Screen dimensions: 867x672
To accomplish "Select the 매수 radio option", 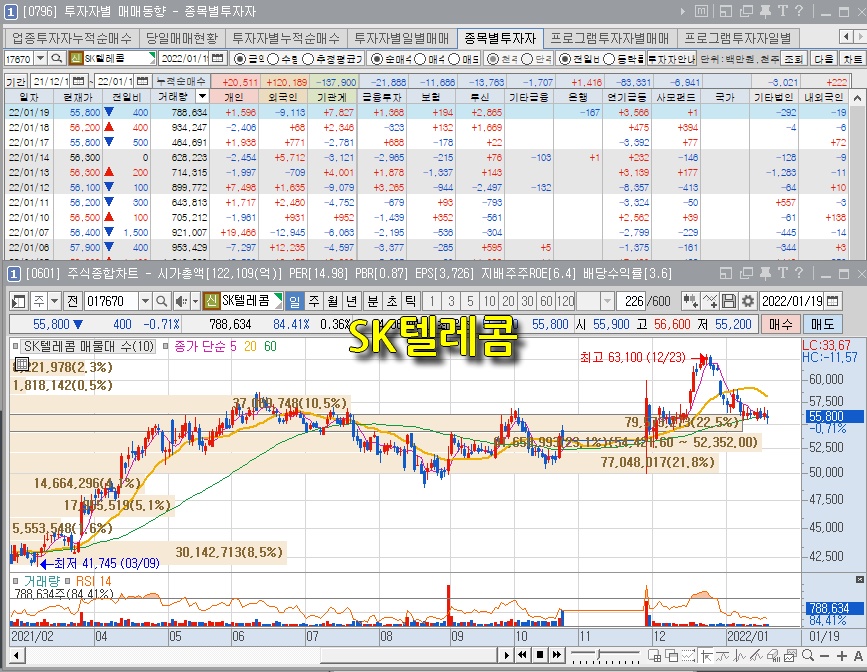I will pyautogui.click(x=420, y=59).
